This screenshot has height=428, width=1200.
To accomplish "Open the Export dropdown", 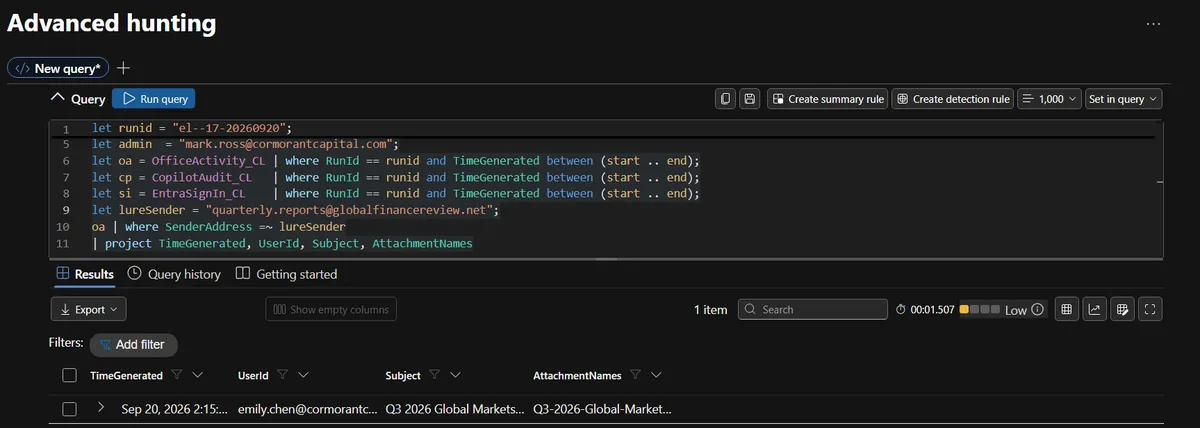I will tap(88, 310).
